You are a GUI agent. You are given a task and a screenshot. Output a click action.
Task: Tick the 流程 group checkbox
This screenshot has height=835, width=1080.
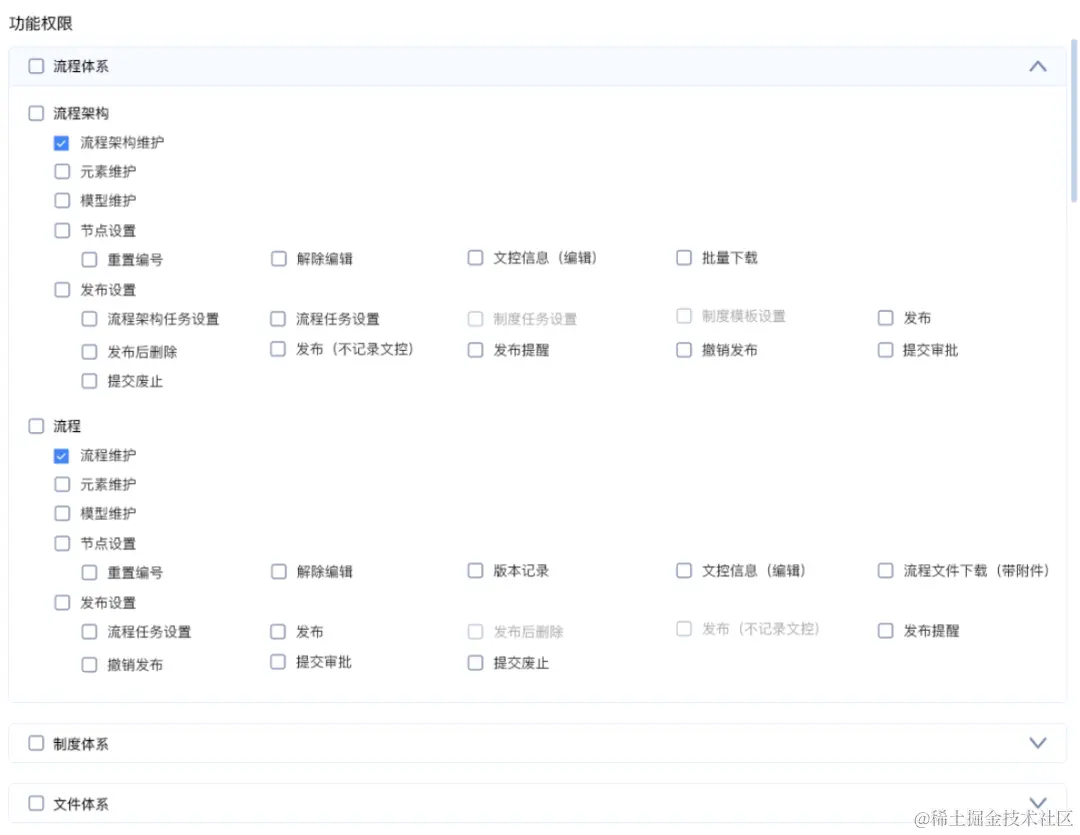(x=36, y=426)
